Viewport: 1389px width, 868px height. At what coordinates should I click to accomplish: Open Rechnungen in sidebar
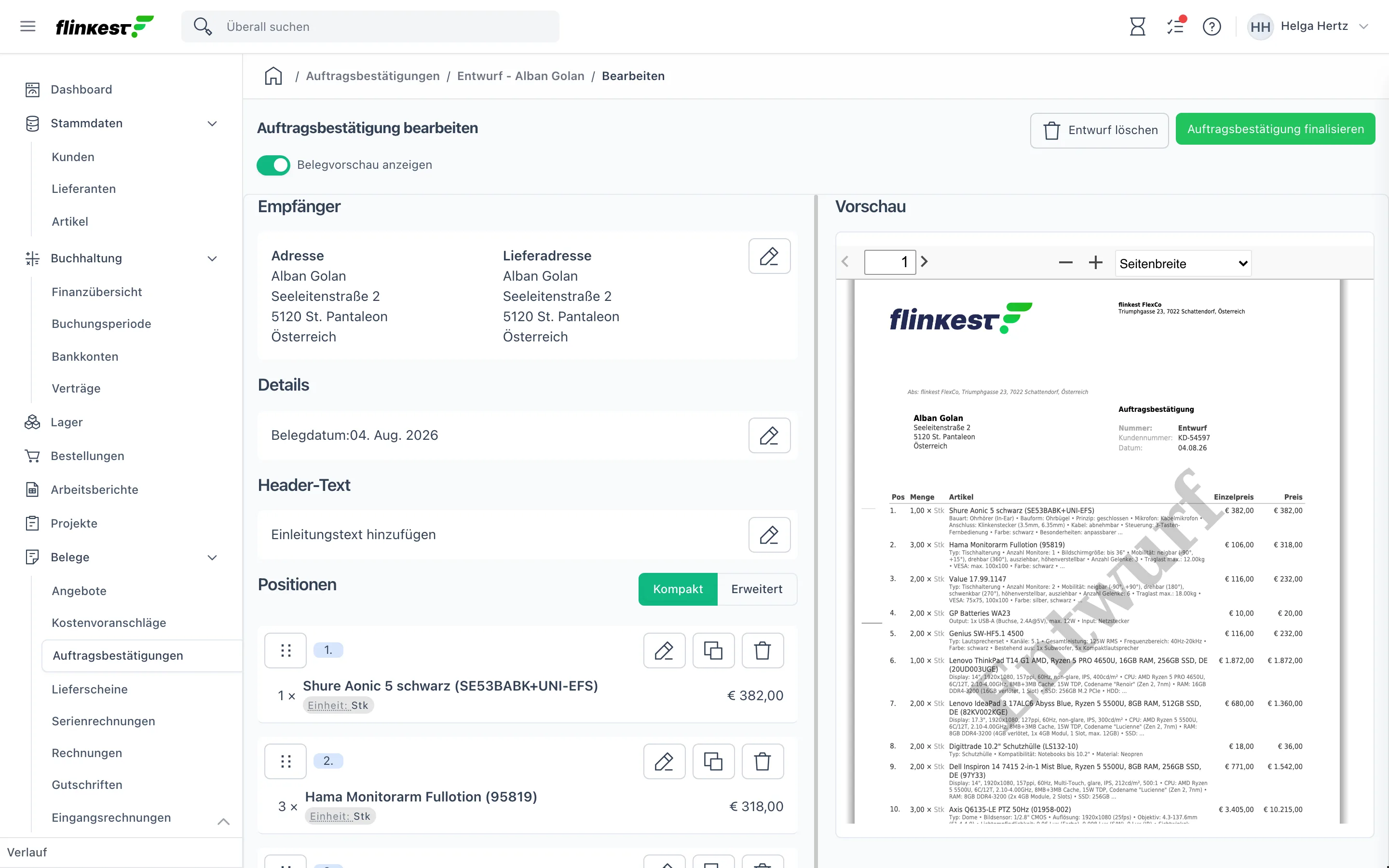coord(87,753)
